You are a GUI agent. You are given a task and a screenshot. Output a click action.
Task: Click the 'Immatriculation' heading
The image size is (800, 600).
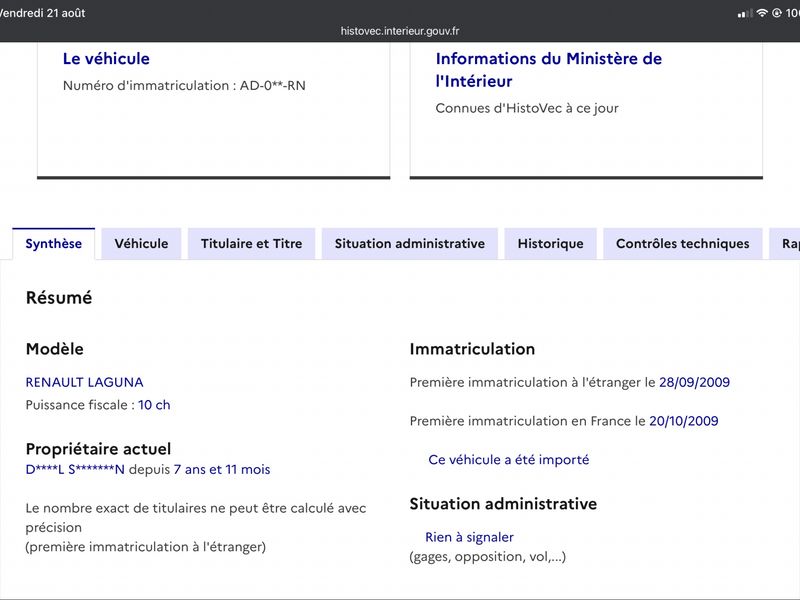point(472,349)
